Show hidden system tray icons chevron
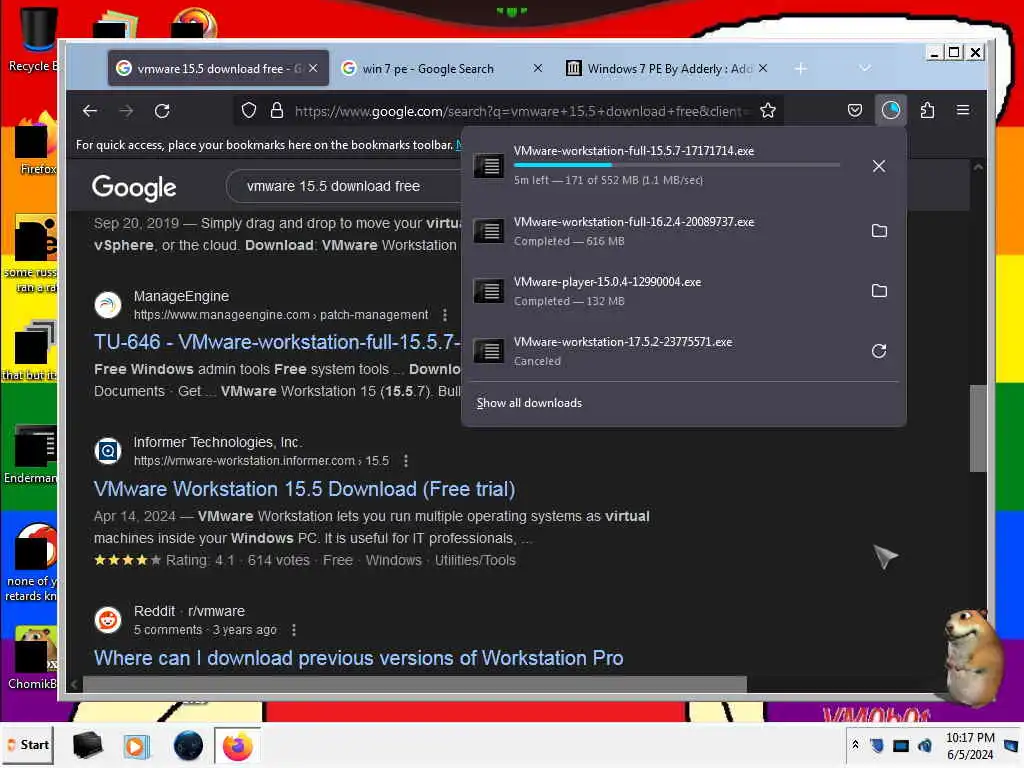The height and width of the screenshot is (768, 1024). pos(855,745)
